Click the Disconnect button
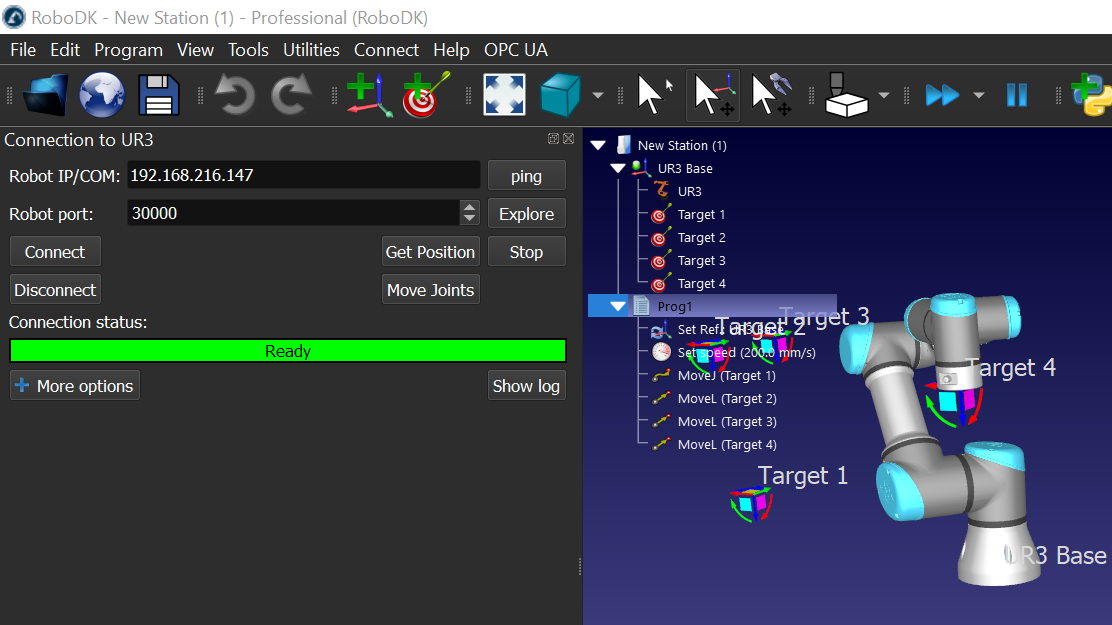The width and height of the screenshot is (1112, 625). point(55,289)
